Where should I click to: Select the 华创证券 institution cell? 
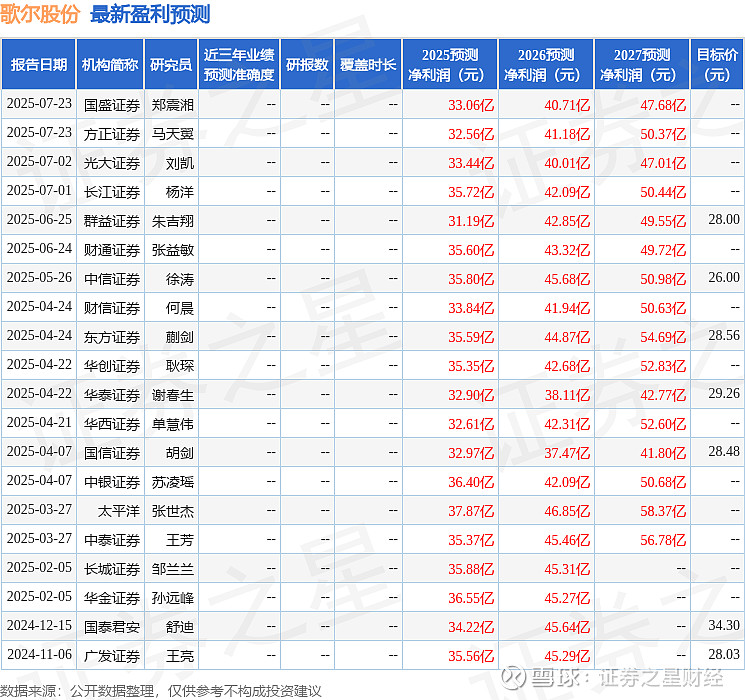[112, 366]
